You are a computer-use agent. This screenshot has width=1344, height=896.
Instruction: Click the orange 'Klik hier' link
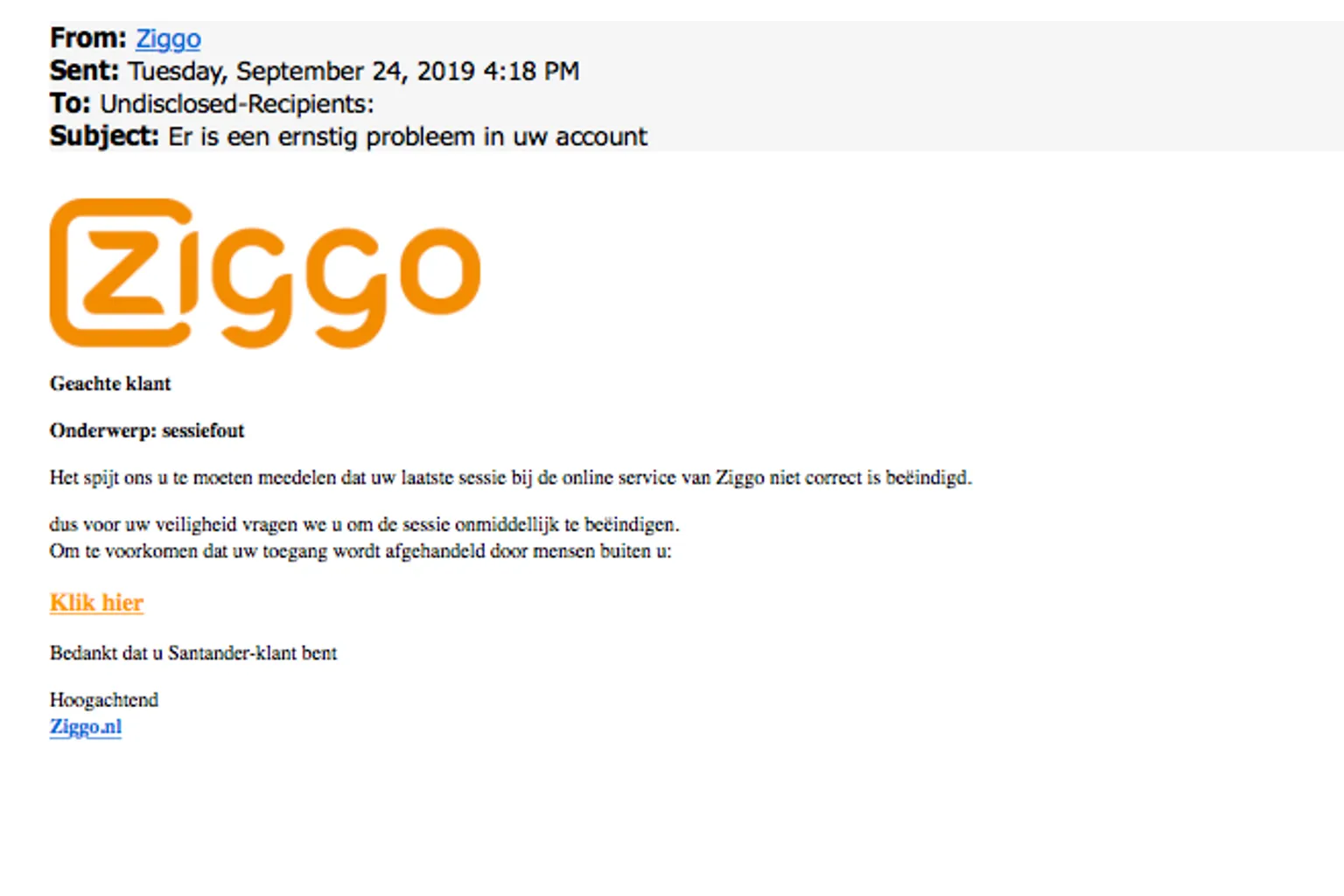pos(96,603)
